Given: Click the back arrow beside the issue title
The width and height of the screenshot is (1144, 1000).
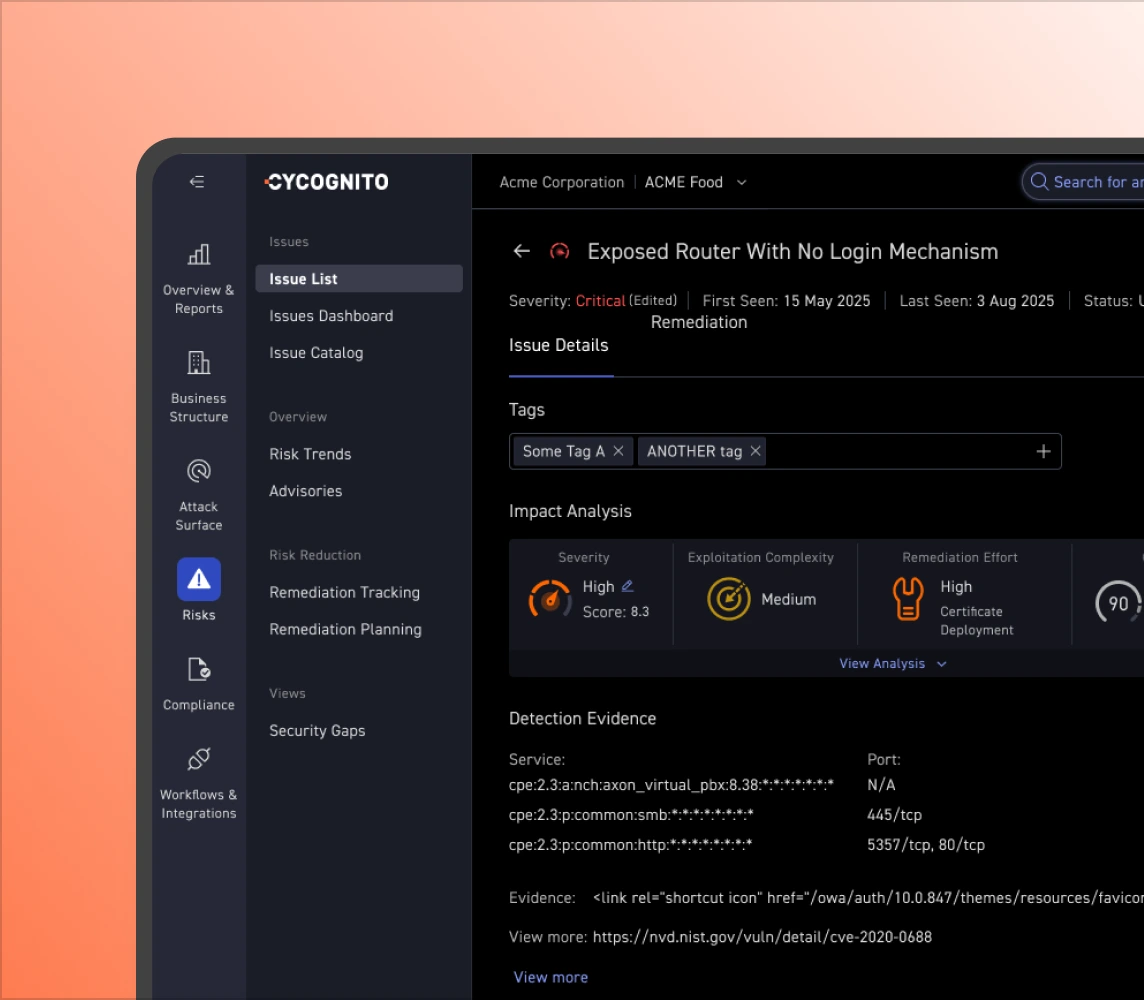Looking at the screenshot, I should coord(521,251).
